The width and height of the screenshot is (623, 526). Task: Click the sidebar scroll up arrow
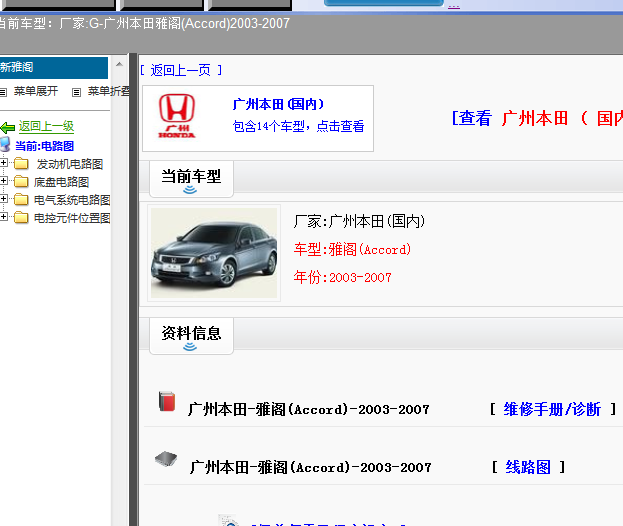119,64
